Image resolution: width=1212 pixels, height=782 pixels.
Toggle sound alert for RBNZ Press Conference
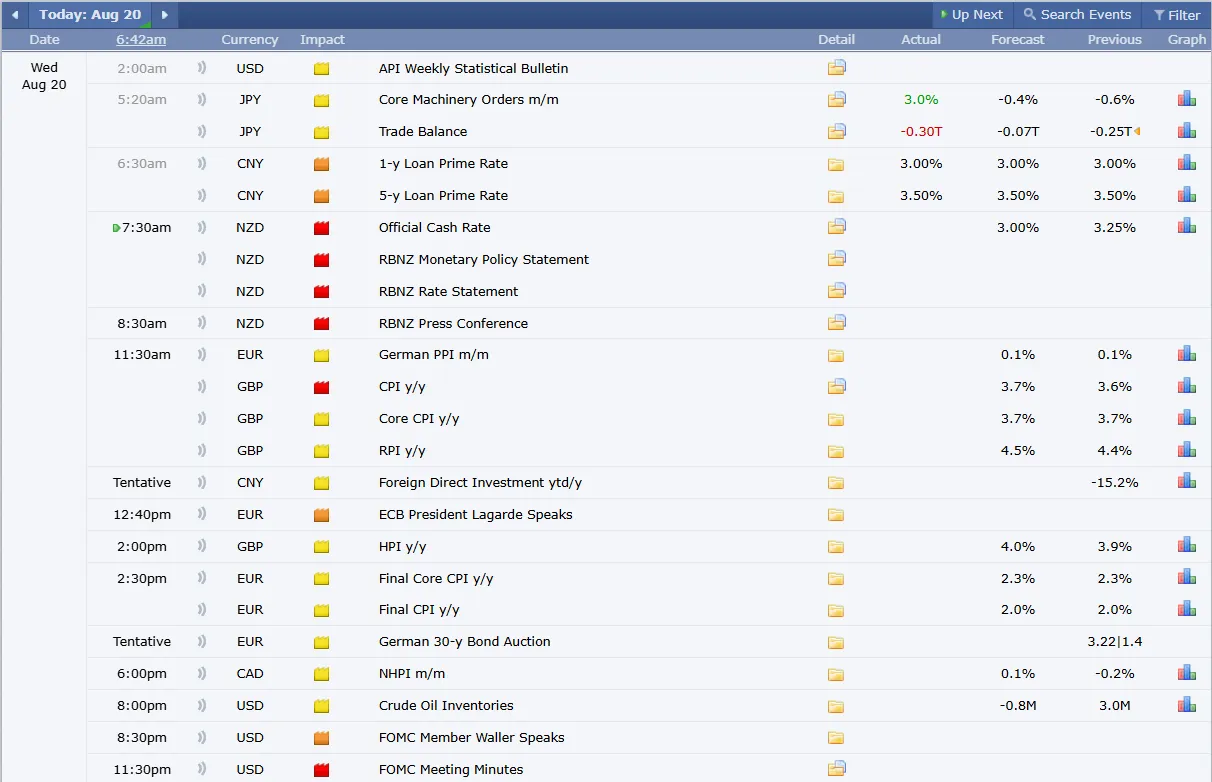202,323
